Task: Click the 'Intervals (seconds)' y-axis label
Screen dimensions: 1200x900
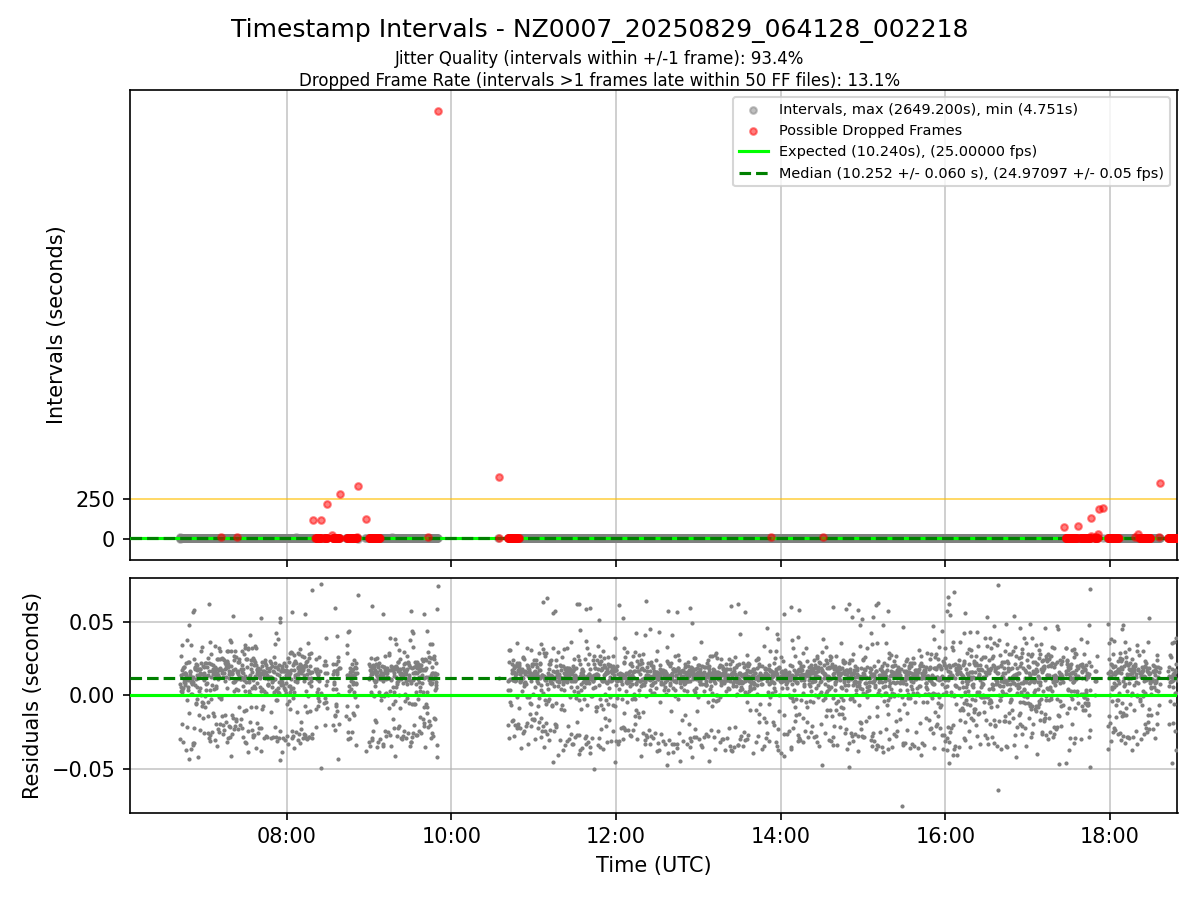Action: pyautogui.click(x=56, y=325)
